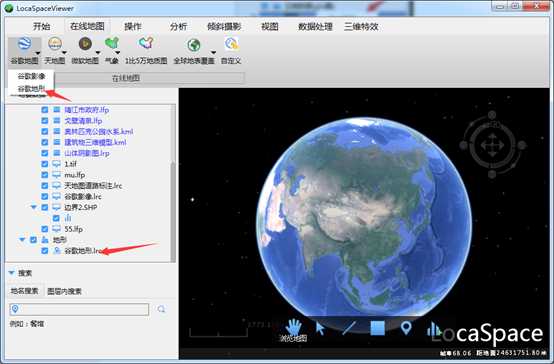The width and height of the screenshot is (554, 364).
Task: Switch to the 视图 ribbon tab
Action: pyautogui.click(x=270, y=27)
